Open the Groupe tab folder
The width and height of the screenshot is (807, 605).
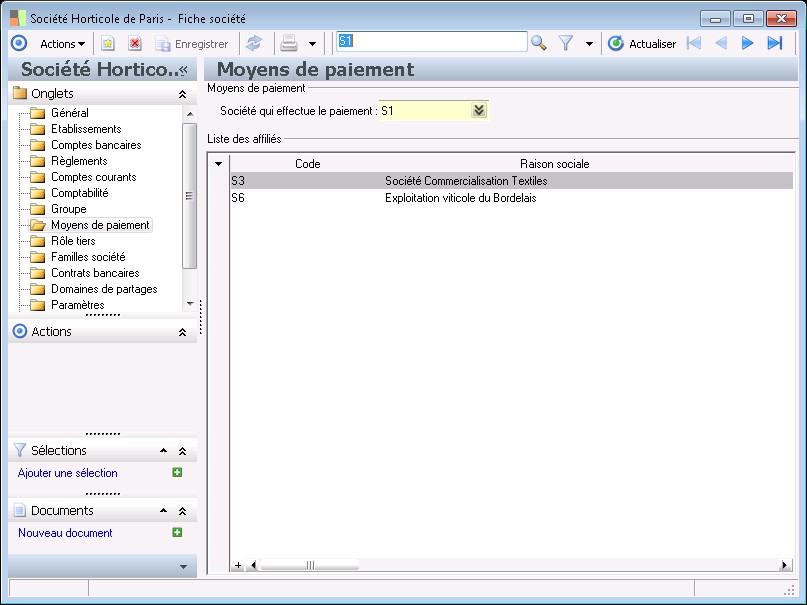68,208
